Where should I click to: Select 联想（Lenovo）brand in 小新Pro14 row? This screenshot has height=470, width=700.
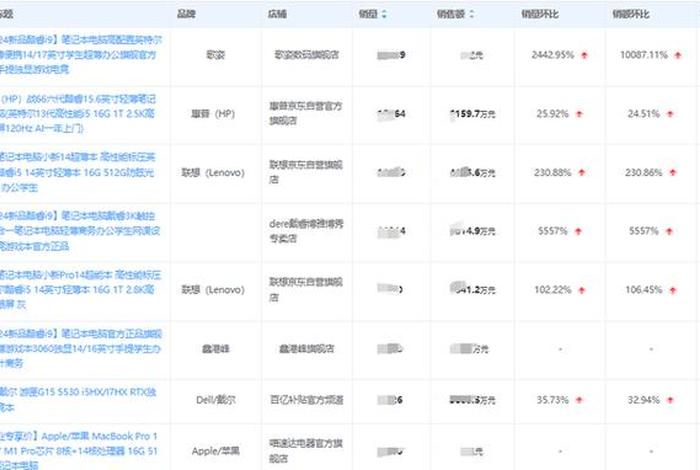coord(213,290)
